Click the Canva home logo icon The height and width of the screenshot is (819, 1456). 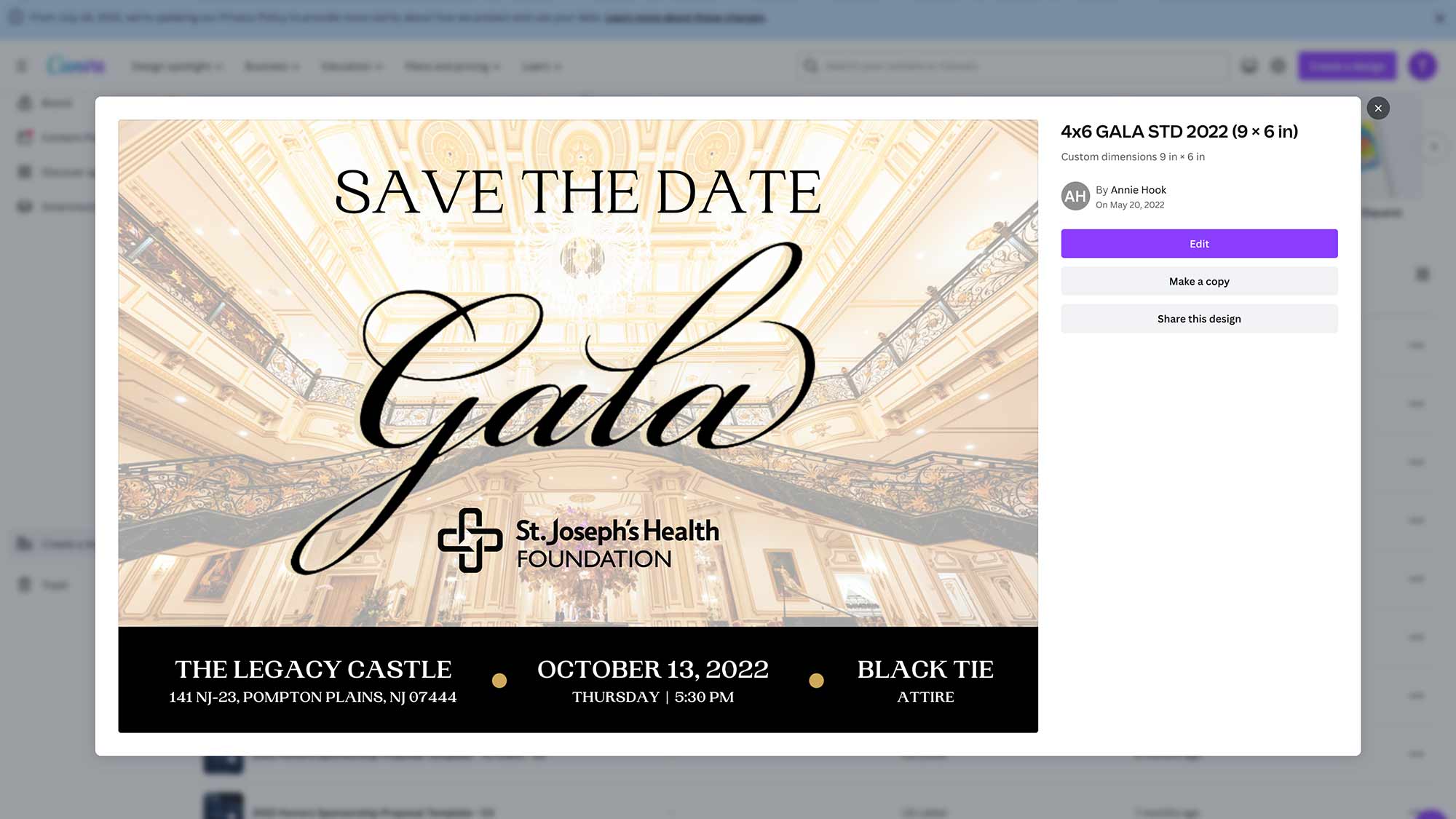tap(76, 66)
